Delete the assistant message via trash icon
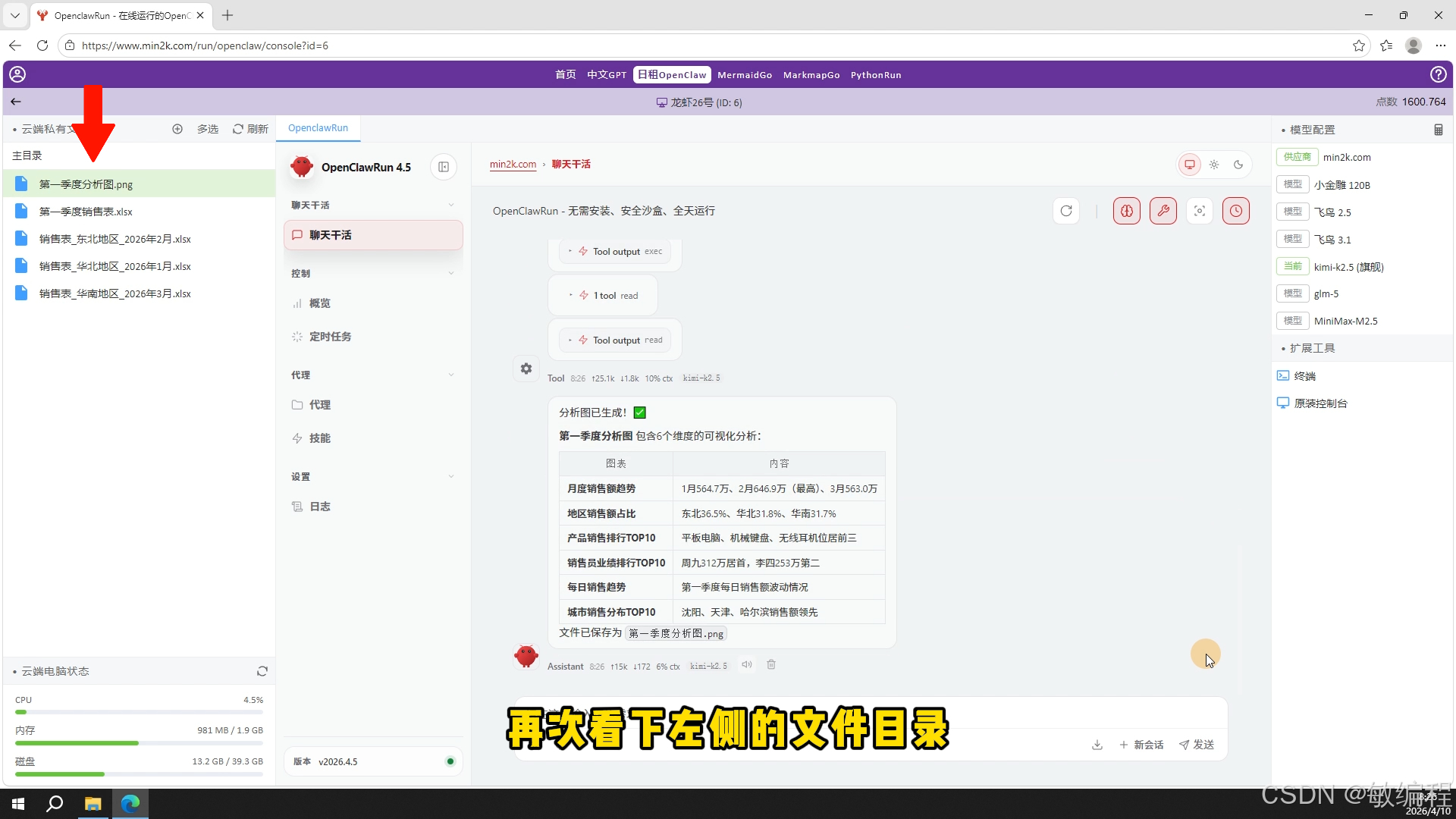 point(770,665)
